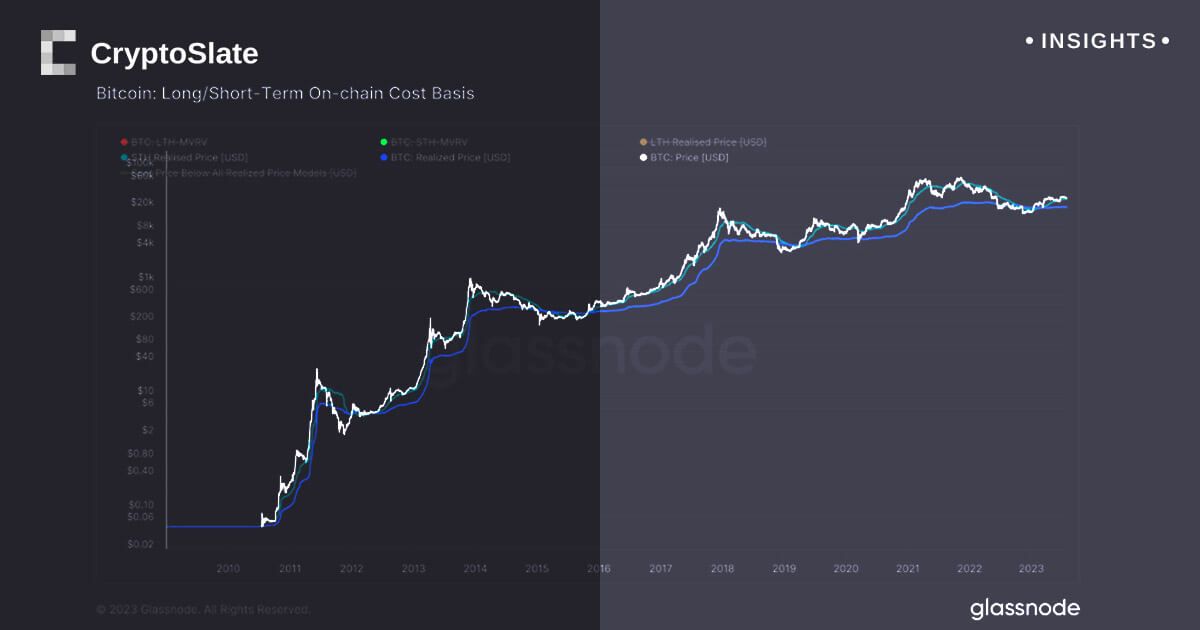Click the CryptoSlate brand name
This screenshot has height=630, width=1200.
(174, 53)
